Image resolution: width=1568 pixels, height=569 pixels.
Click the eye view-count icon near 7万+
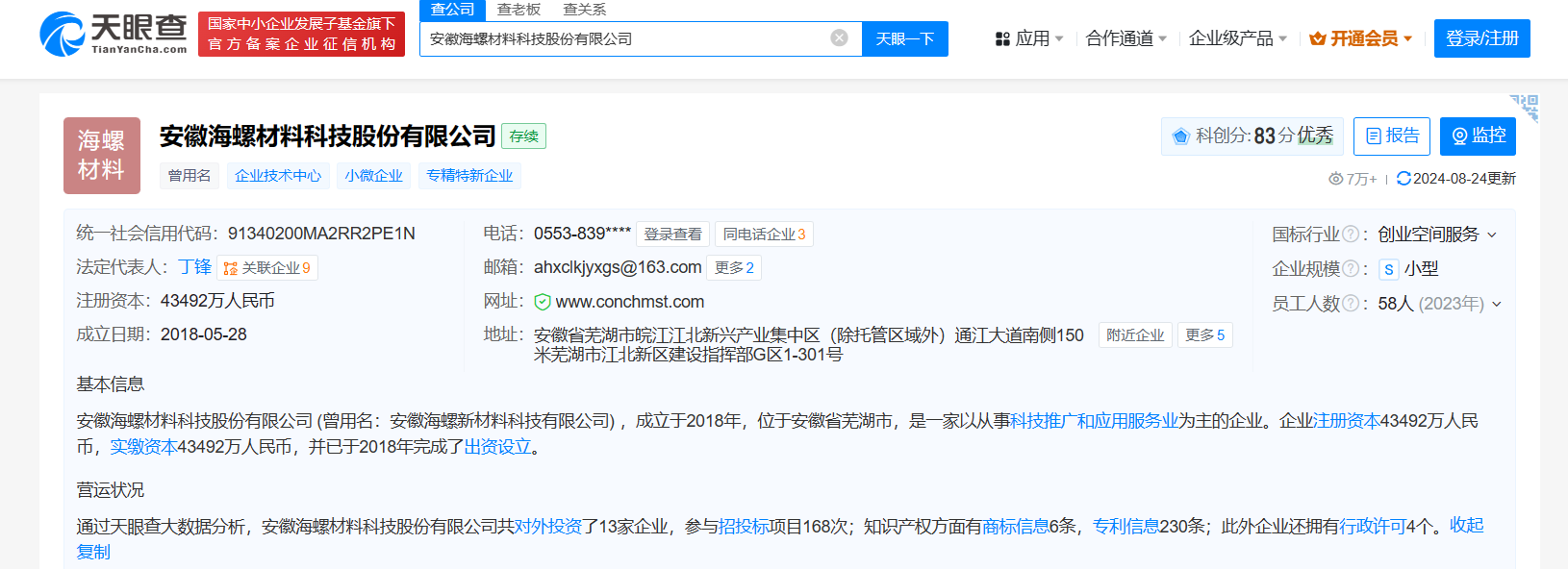click(x=1335, y=179)
